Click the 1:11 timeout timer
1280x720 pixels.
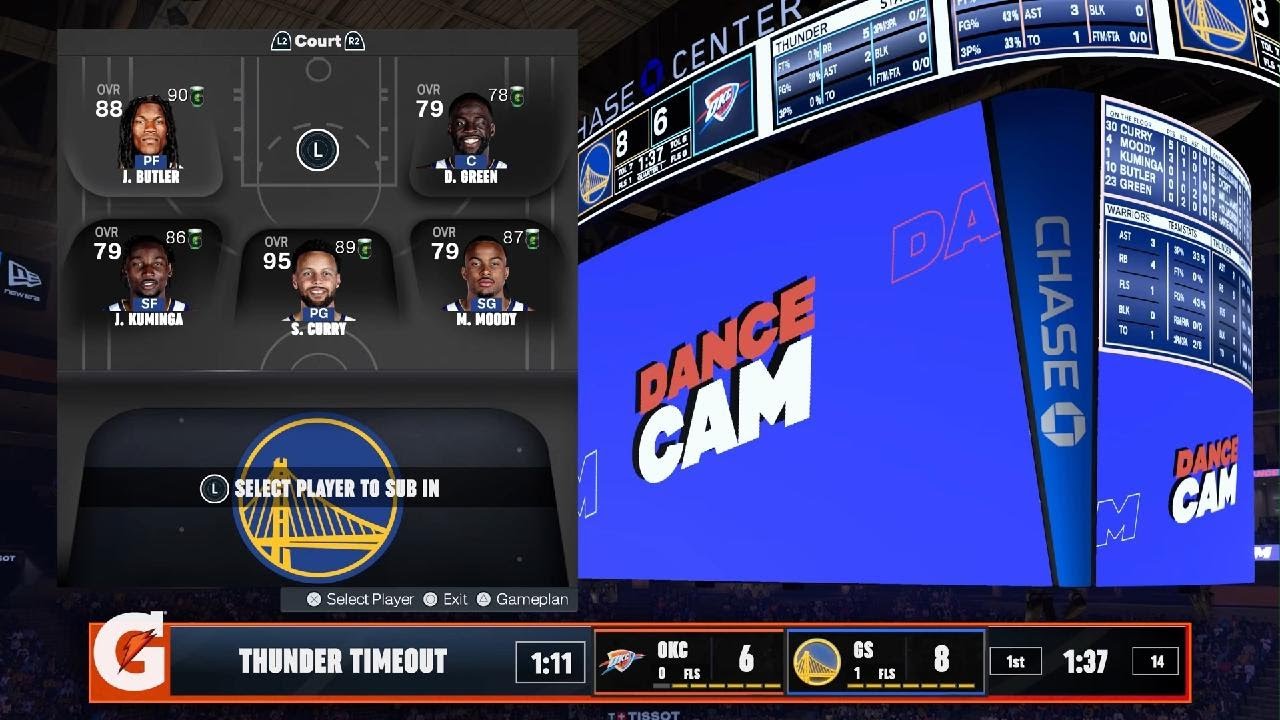coord(550,662)
